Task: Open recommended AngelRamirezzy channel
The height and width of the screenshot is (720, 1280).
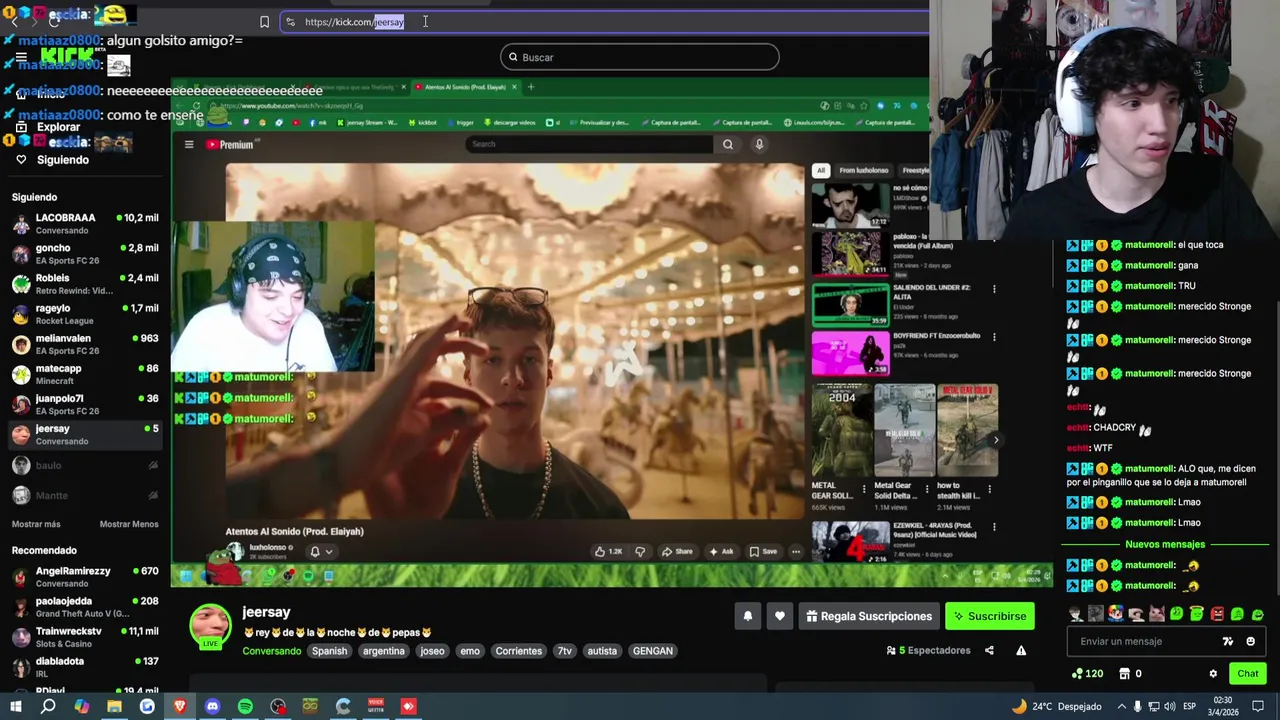Action: 85,576
